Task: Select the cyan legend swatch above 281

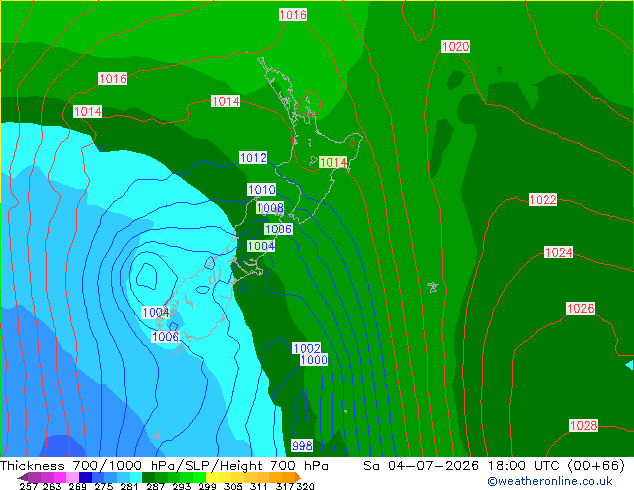Action: (x=136, y=477)
